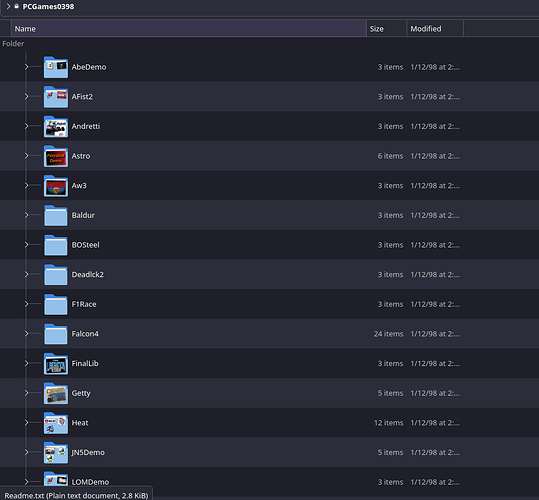
Task: Expand the Baldur folder
Action: (26, 215)
